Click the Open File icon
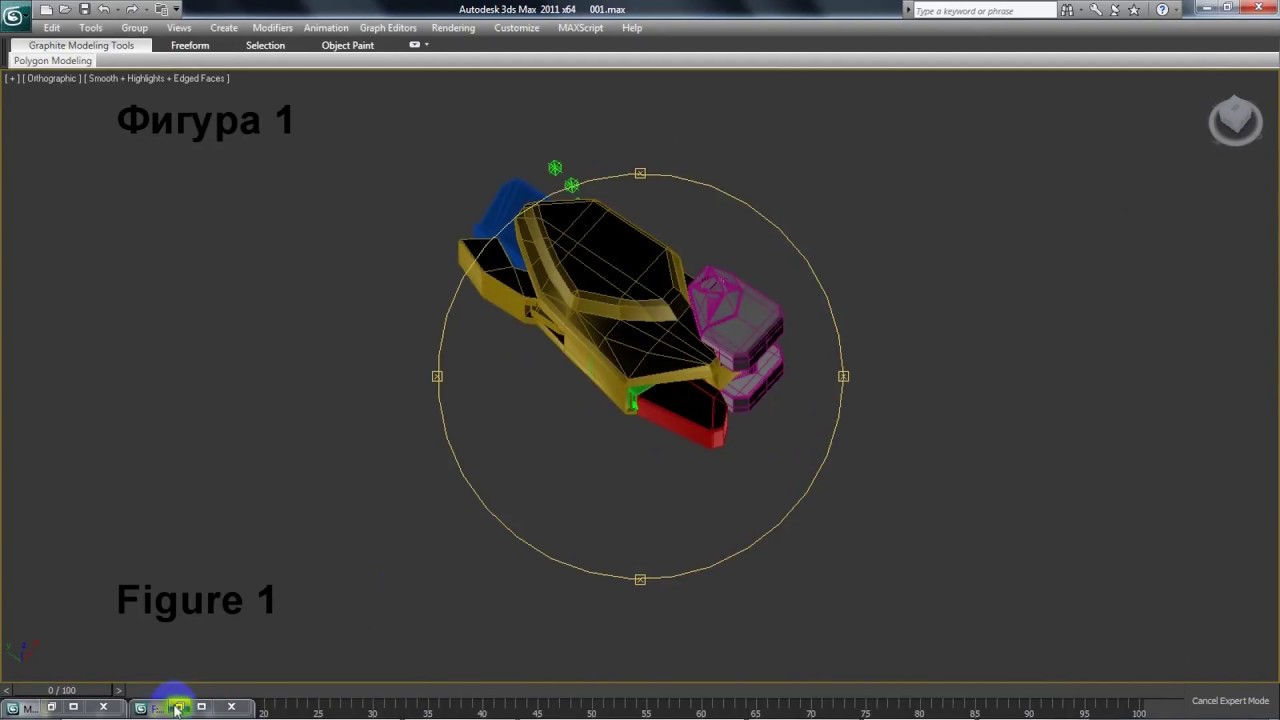The width and height of the screenshot is (1280, 720). coord(65,9)
